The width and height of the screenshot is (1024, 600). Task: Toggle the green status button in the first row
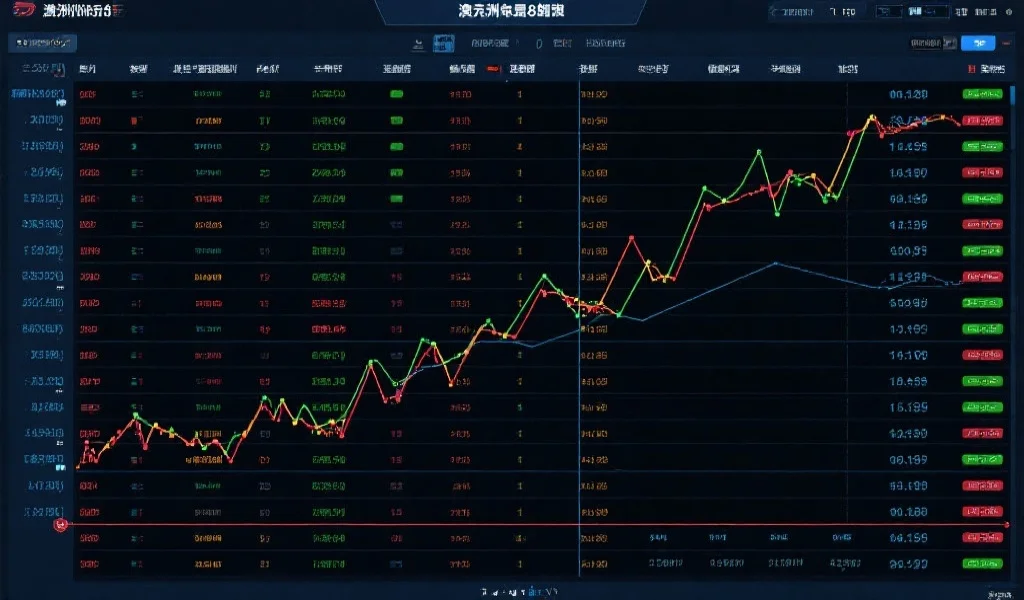(982, 94)
